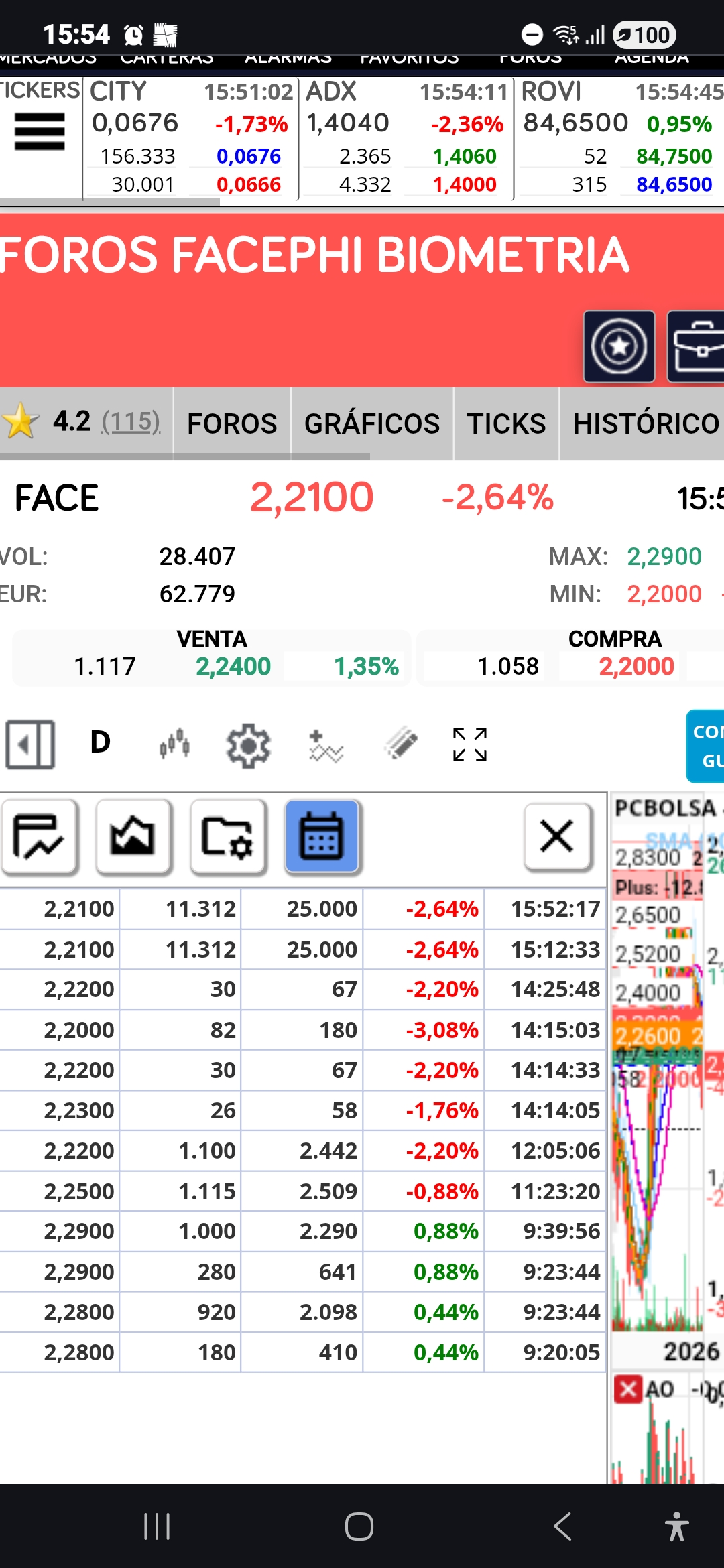Save the chart as an image
724x1568 pixels.
tap(133, 837)
